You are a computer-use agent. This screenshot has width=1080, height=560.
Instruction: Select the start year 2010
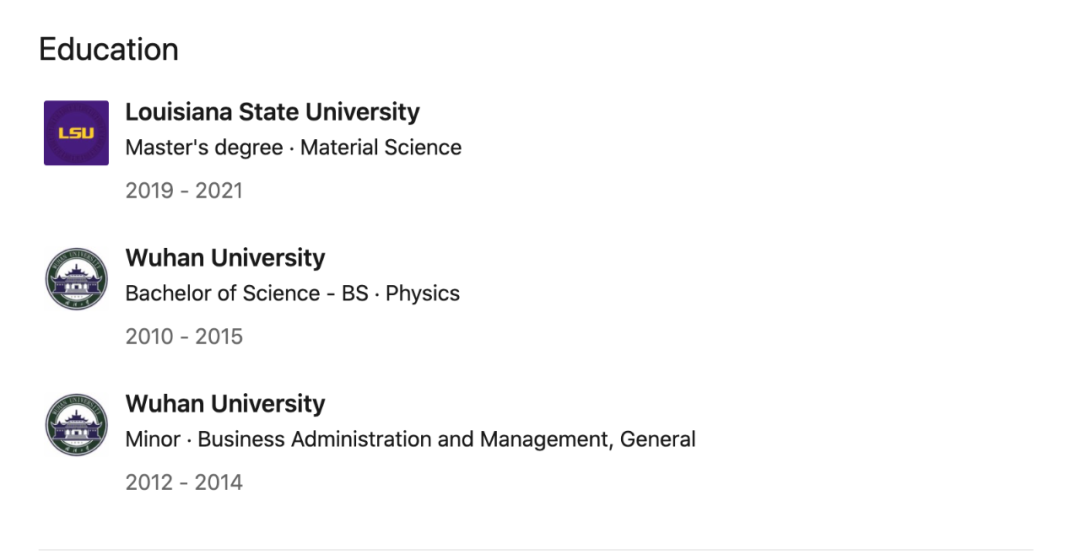(150, 336)
